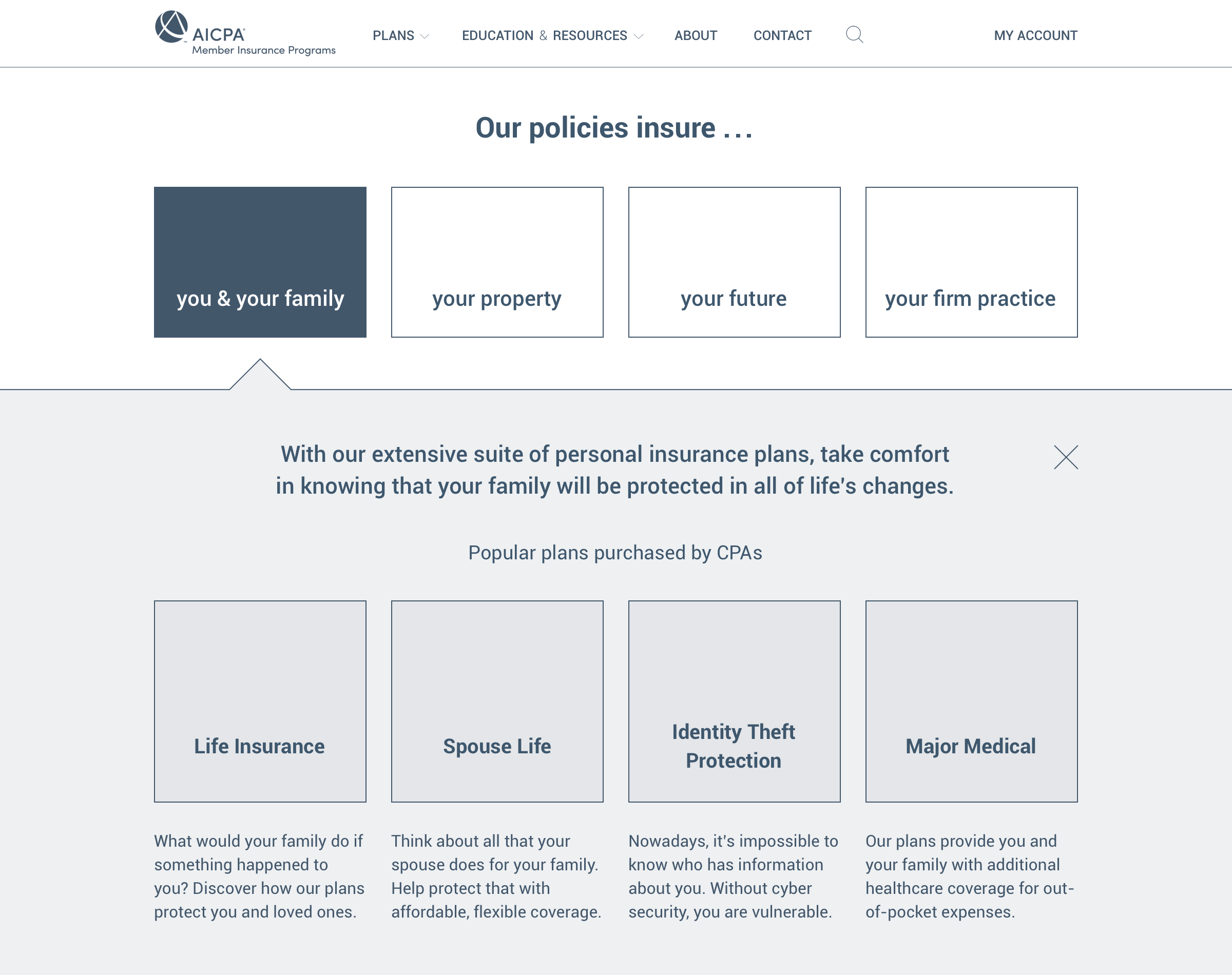This screenshot has height=975, width=1232.
Task: Go to My Account
Action: click(1035, 35)
